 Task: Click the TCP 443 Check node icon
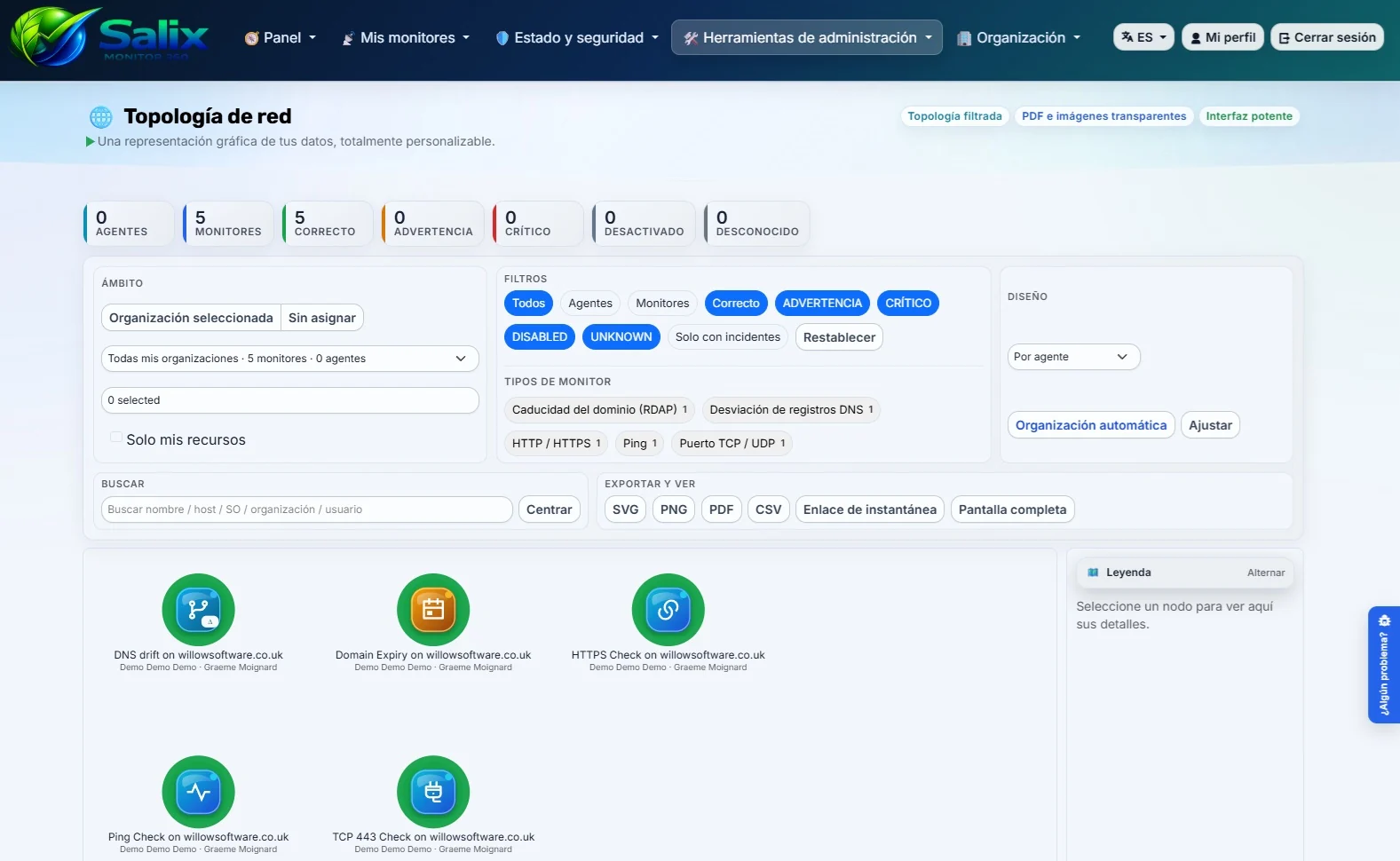[433, 792]
